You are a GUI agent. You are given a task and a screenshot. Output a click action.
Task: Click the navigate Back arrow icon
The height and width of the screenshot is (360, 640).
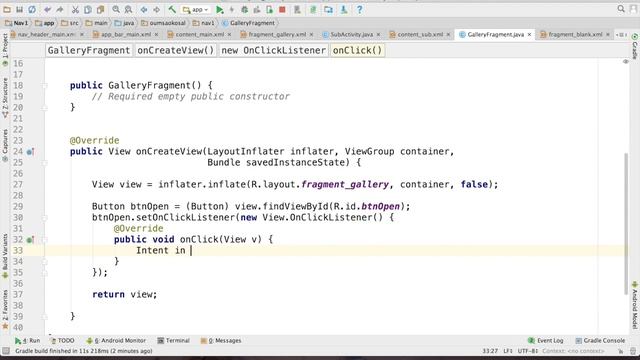(x=144, y=9)
